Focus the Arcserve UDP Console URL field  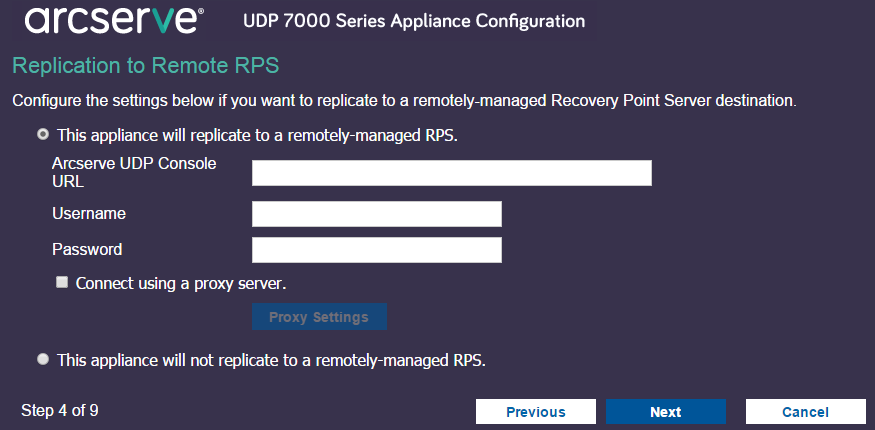tap(451, 173)
